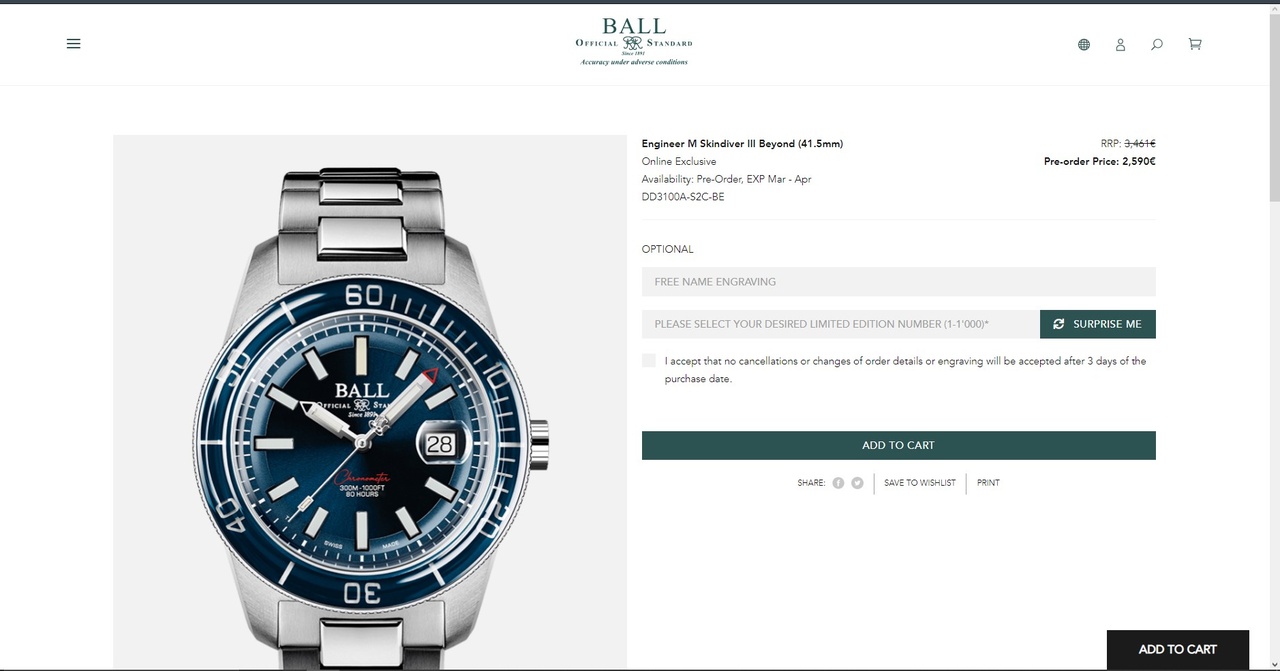Click the floating black Add to Cart button
Screen dimensions: 1280x671
[1178, 649]
